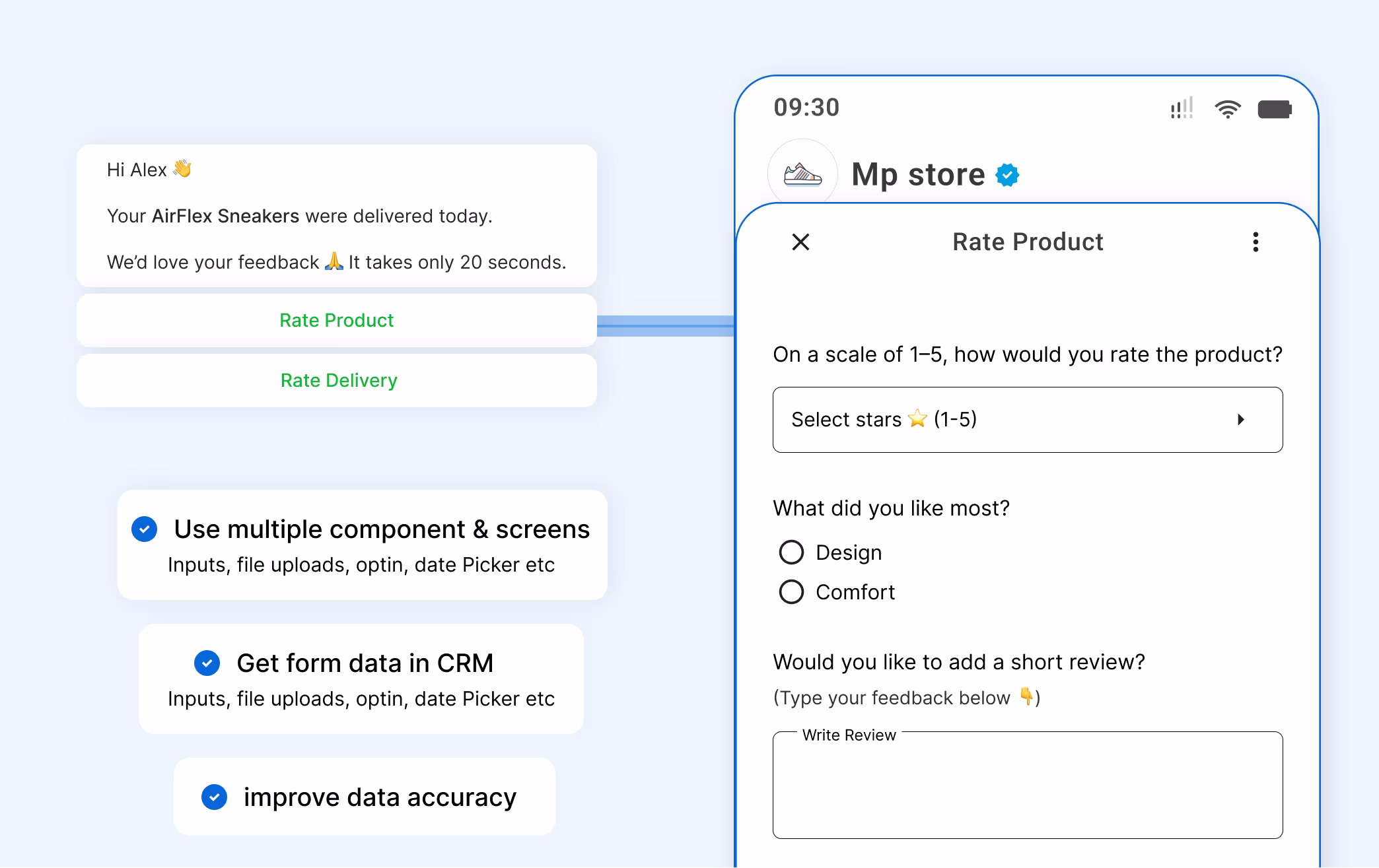
Task: Click the 'What did you like most?' question
Action: 891,508
